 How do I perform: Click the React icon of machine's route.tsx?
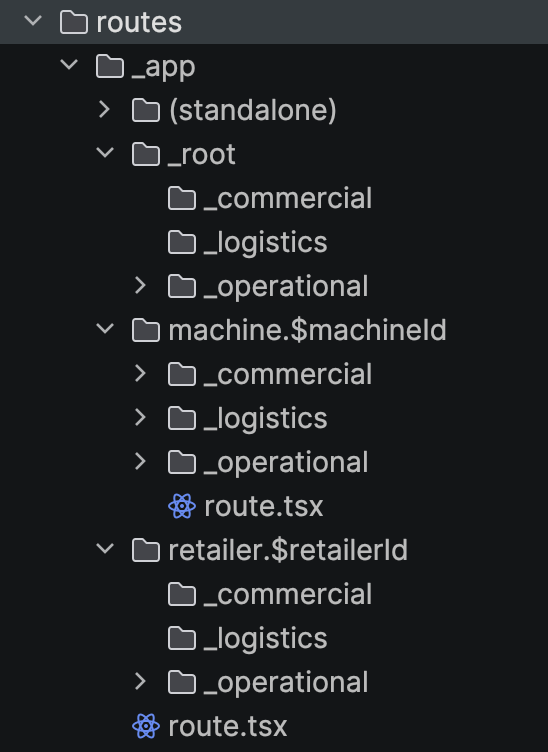pos(182,506)
